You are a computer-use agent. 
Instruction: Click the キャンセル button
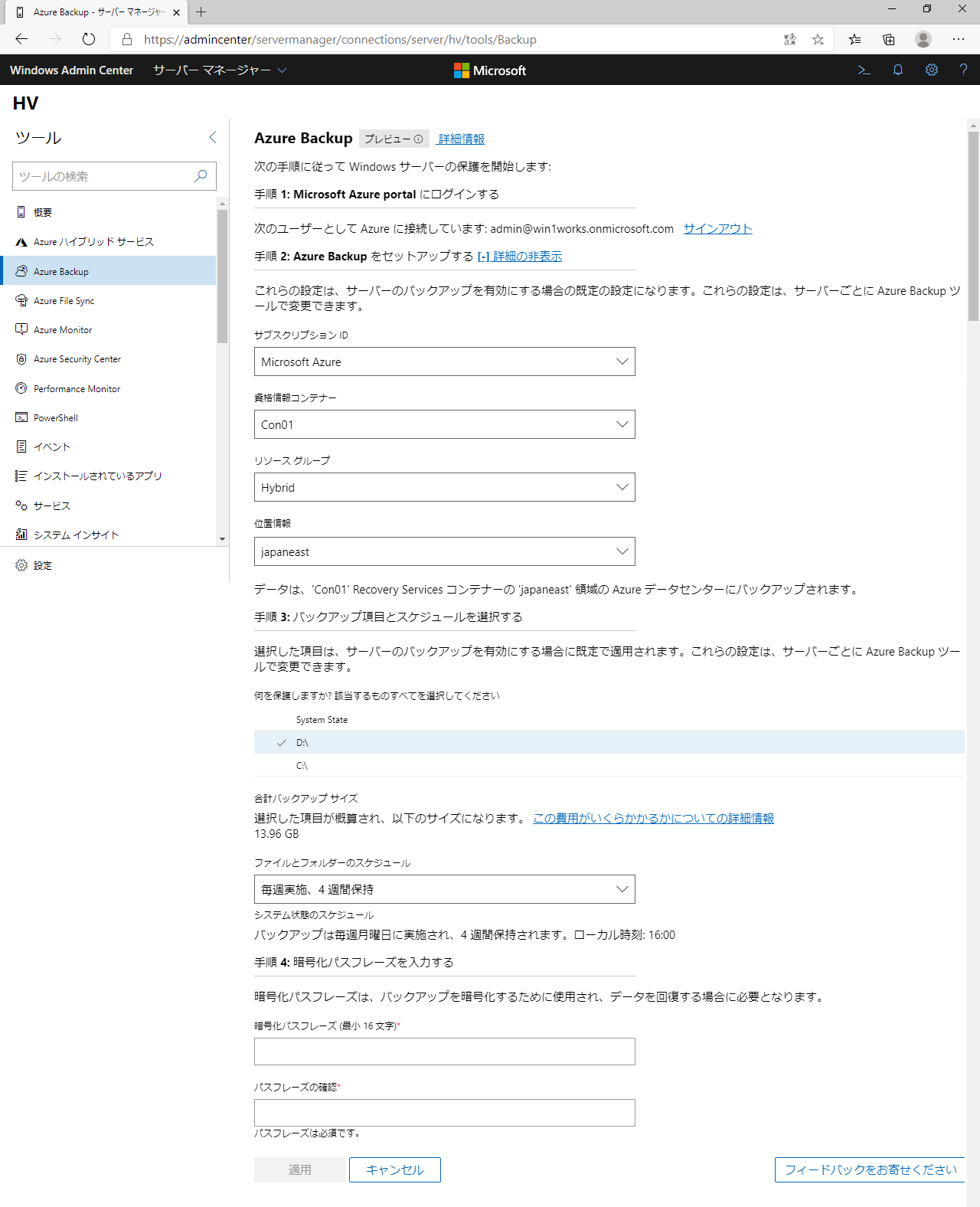point(395,1169)
